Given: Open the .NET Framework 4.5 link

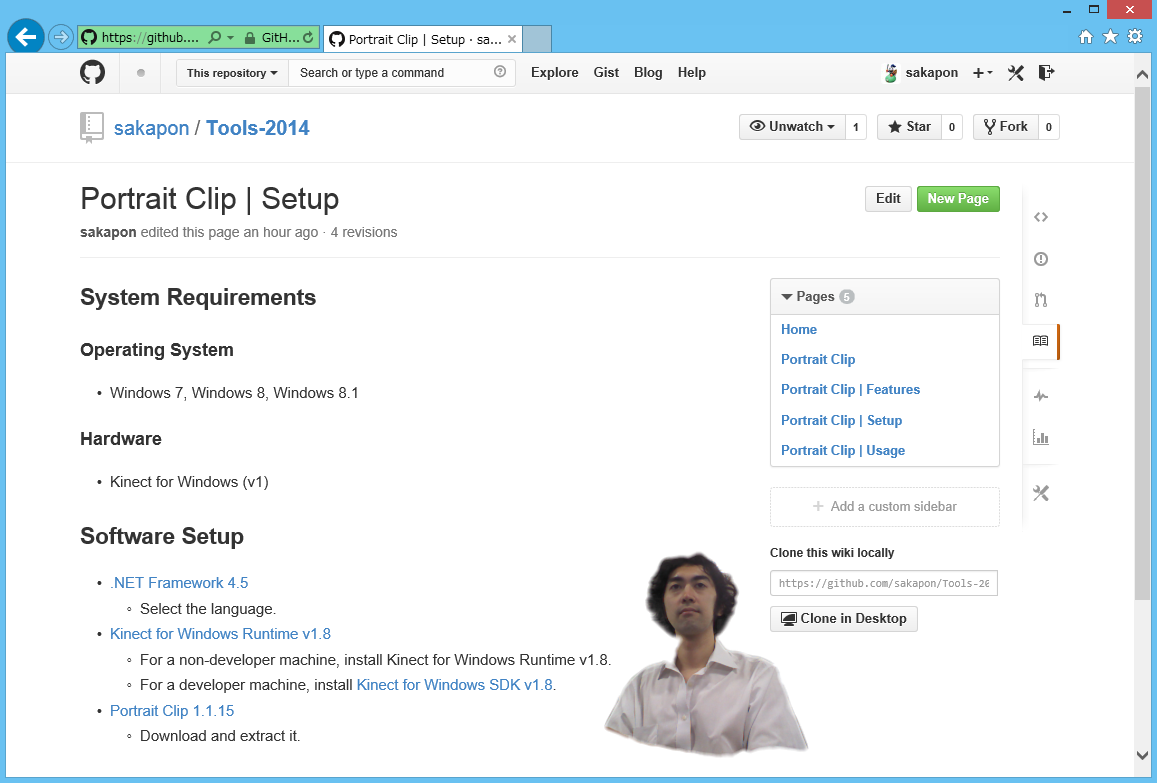Looking at the screenshot, I should click(x=179, y=582).
